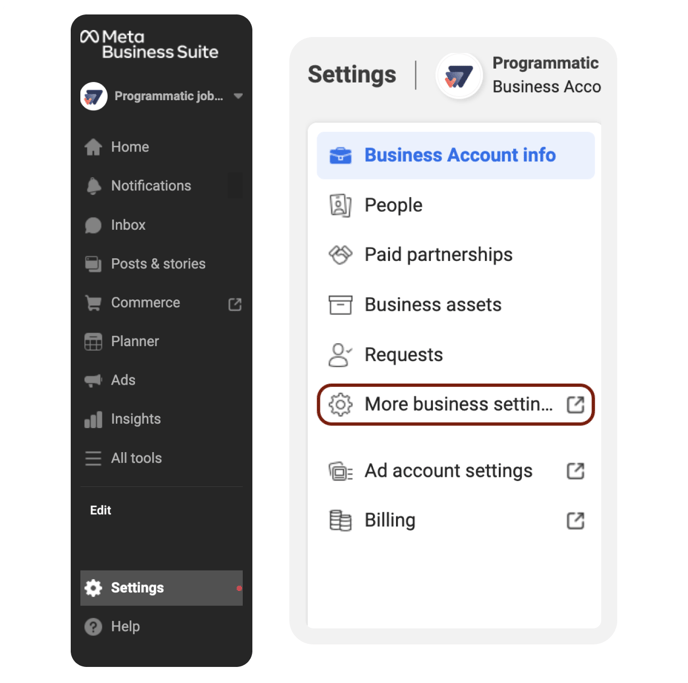Click external link icon next to More business settings

click(575, 404)
